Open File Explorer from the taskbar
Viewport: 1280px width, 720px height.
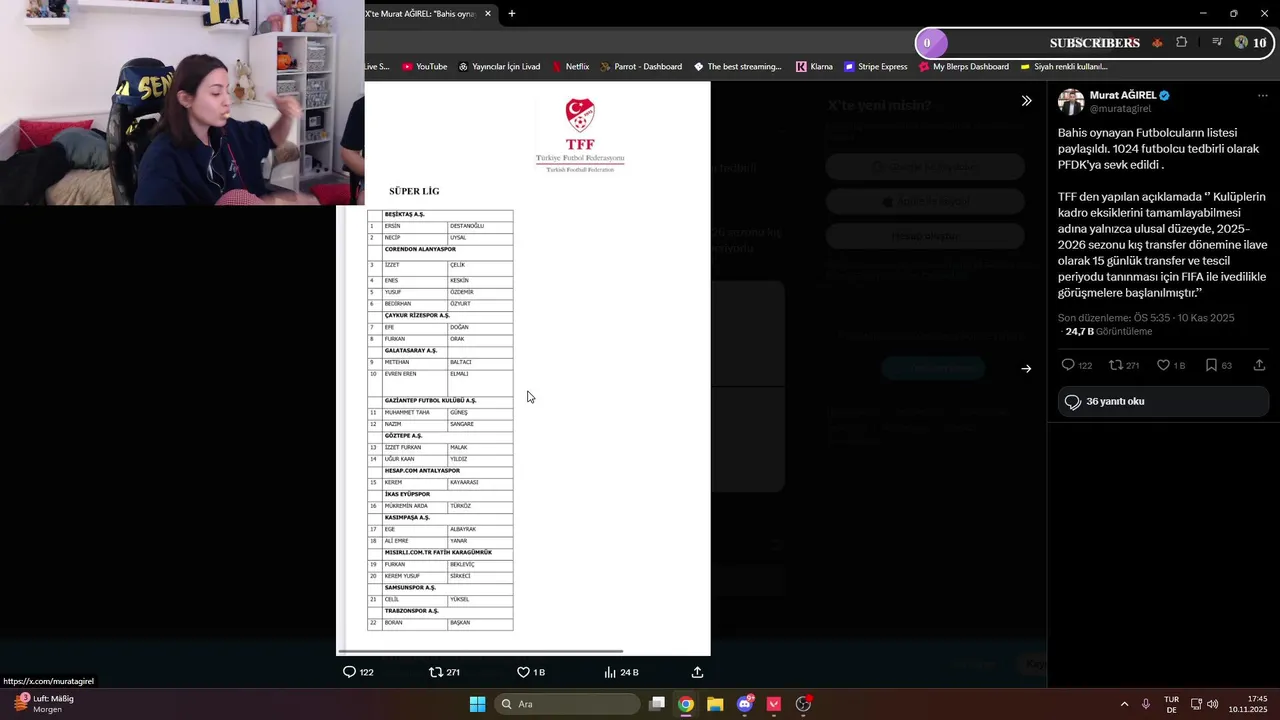[715, 704]
